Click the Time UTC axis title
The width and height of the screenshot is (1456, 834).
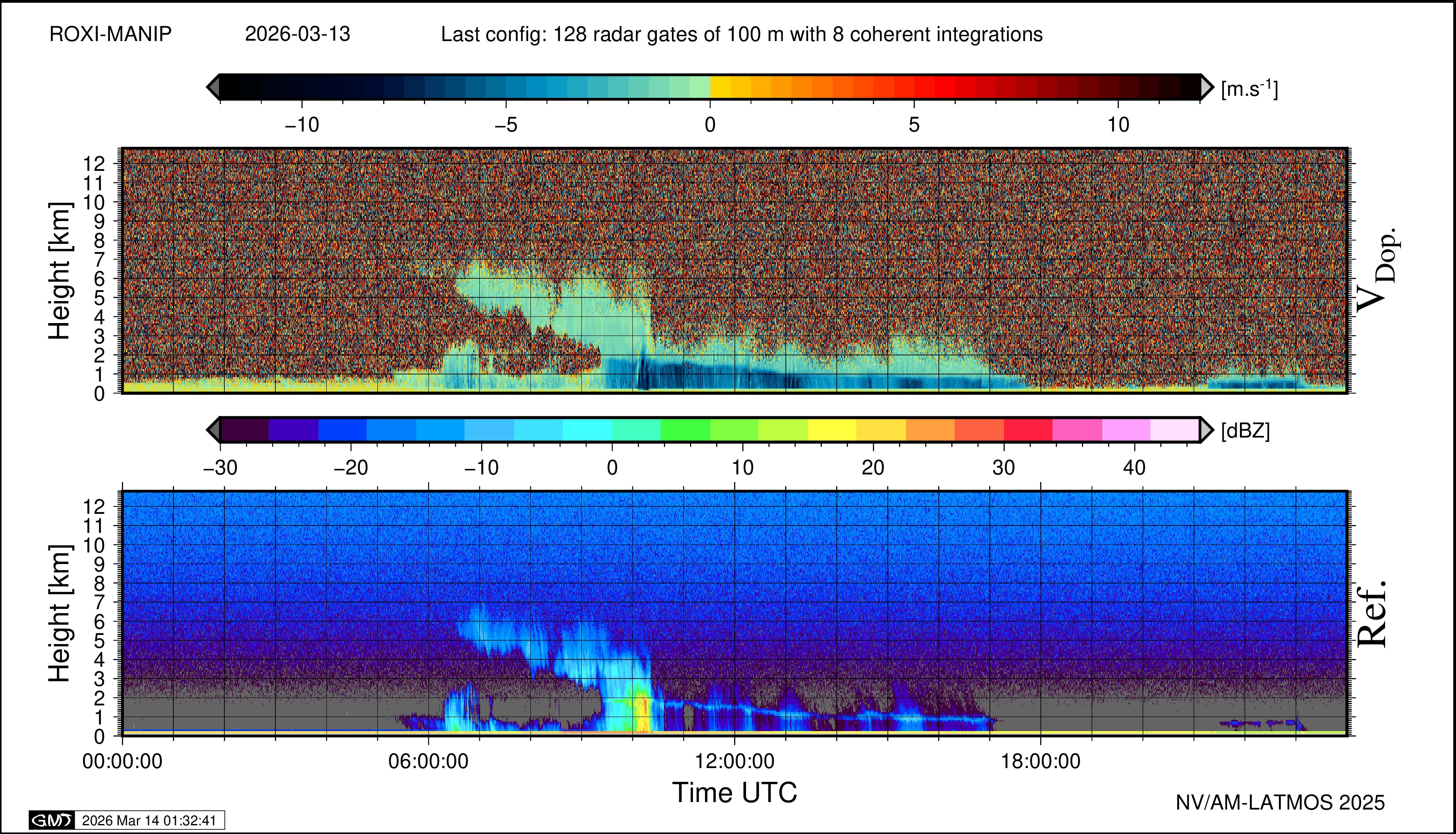click(x=734, y=793)
